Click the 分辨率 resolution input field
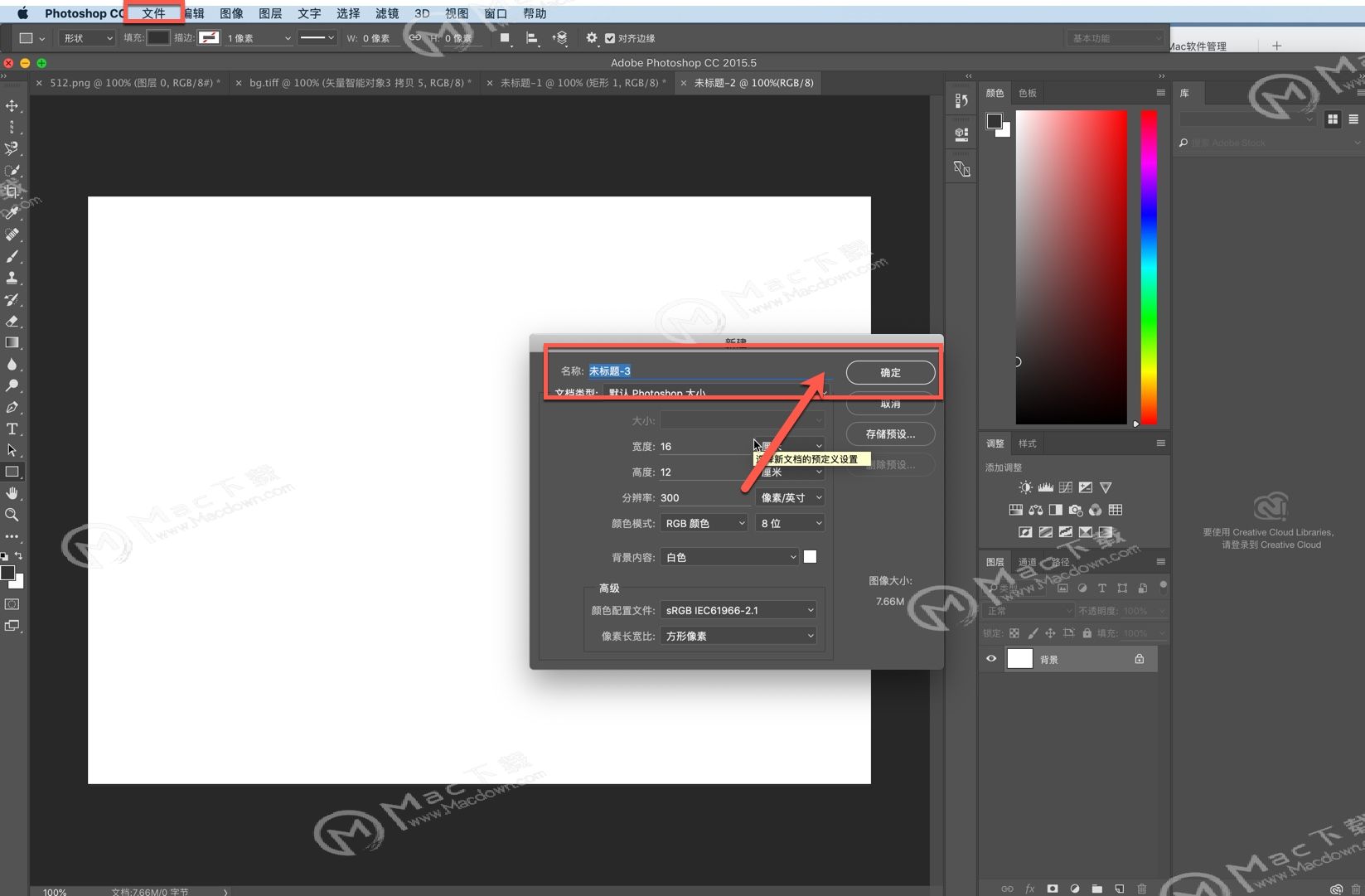 point(705,497)
